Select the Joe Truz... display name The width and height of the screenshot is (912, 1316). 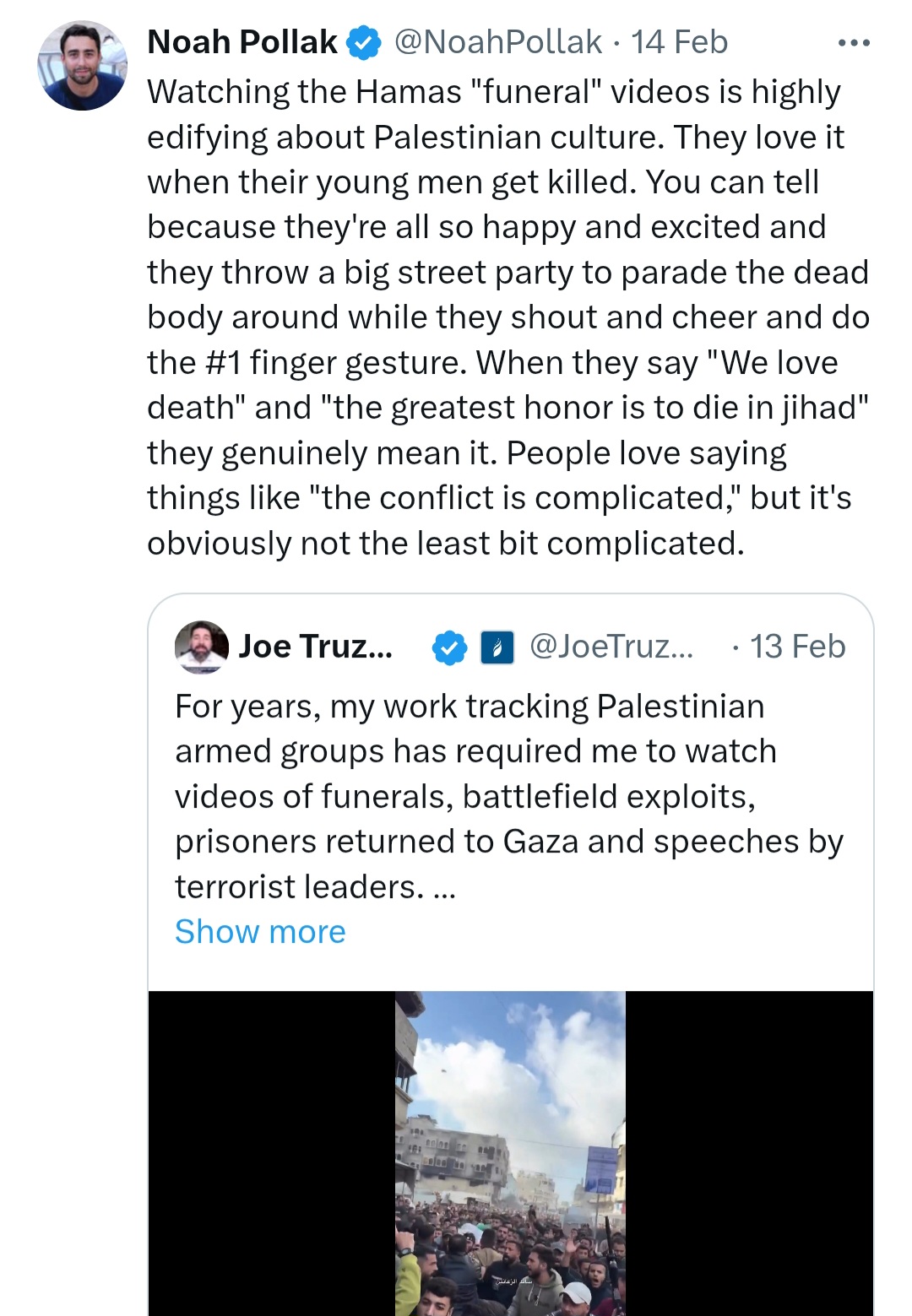tap(315, 647)
